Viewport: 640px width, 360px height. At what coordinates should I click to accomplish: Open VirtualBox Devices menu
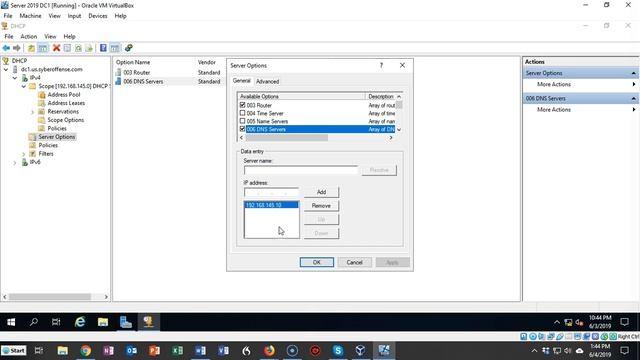tap(98, 16)
